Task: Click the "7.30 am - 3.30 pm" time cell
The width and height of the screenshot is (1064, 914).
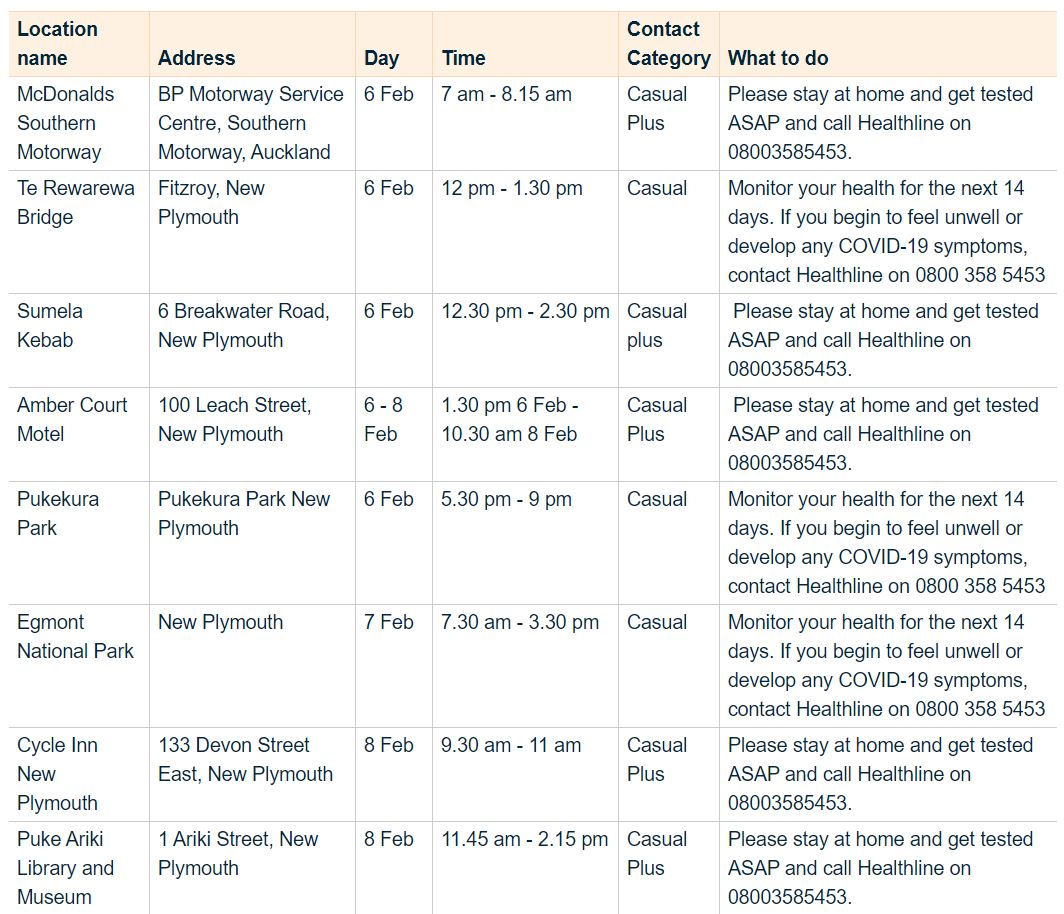Action: point(520,622)
